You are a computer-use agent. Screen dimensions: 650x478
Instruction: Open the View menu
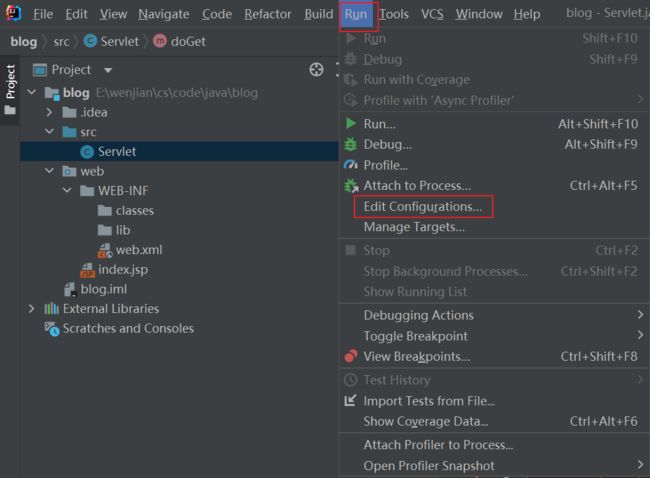click(x=113, y=14)
